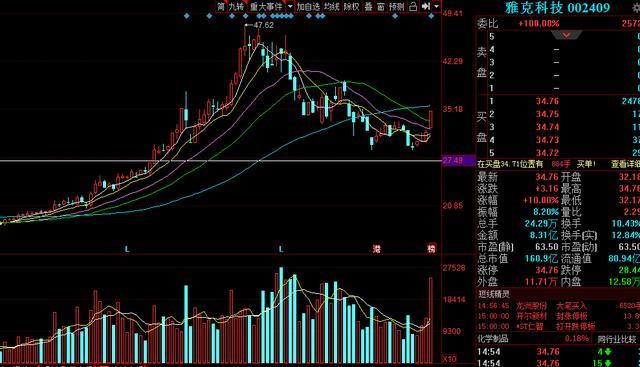The image size is (640, 367).
Task: Click the arrow-to-bar collapse panel icon
Action: click(426, 7)
